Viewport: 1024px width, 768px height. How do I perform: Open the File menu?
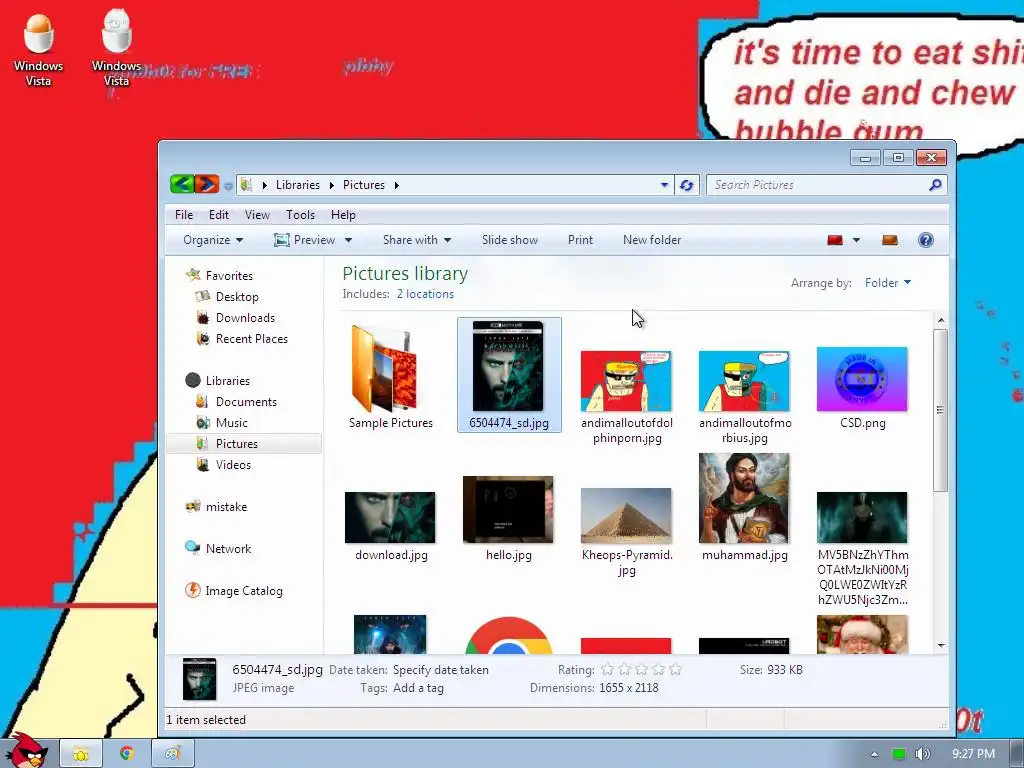[x=184, y=215]
